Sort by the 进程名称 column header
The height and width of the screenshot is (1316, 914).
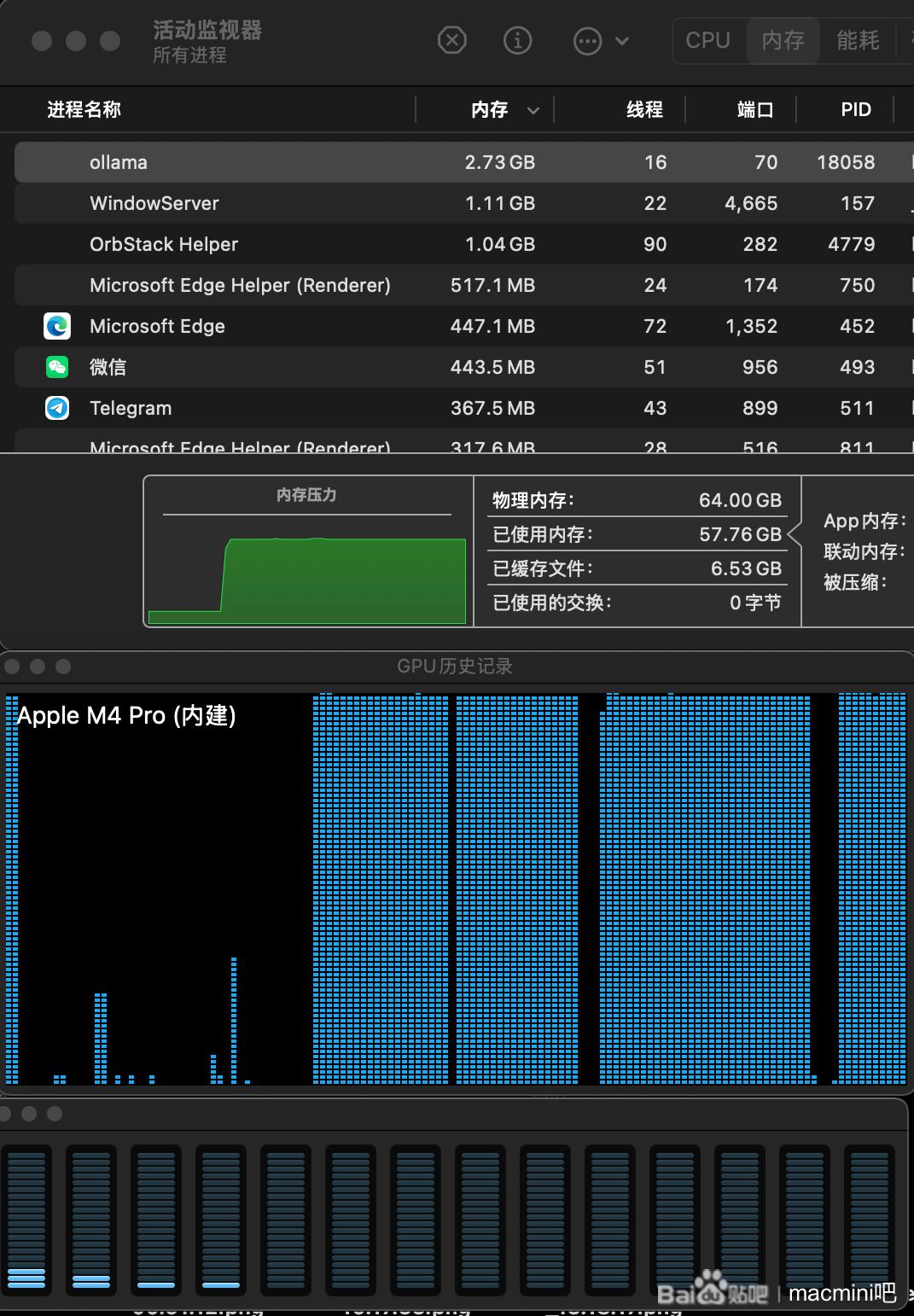84,109
